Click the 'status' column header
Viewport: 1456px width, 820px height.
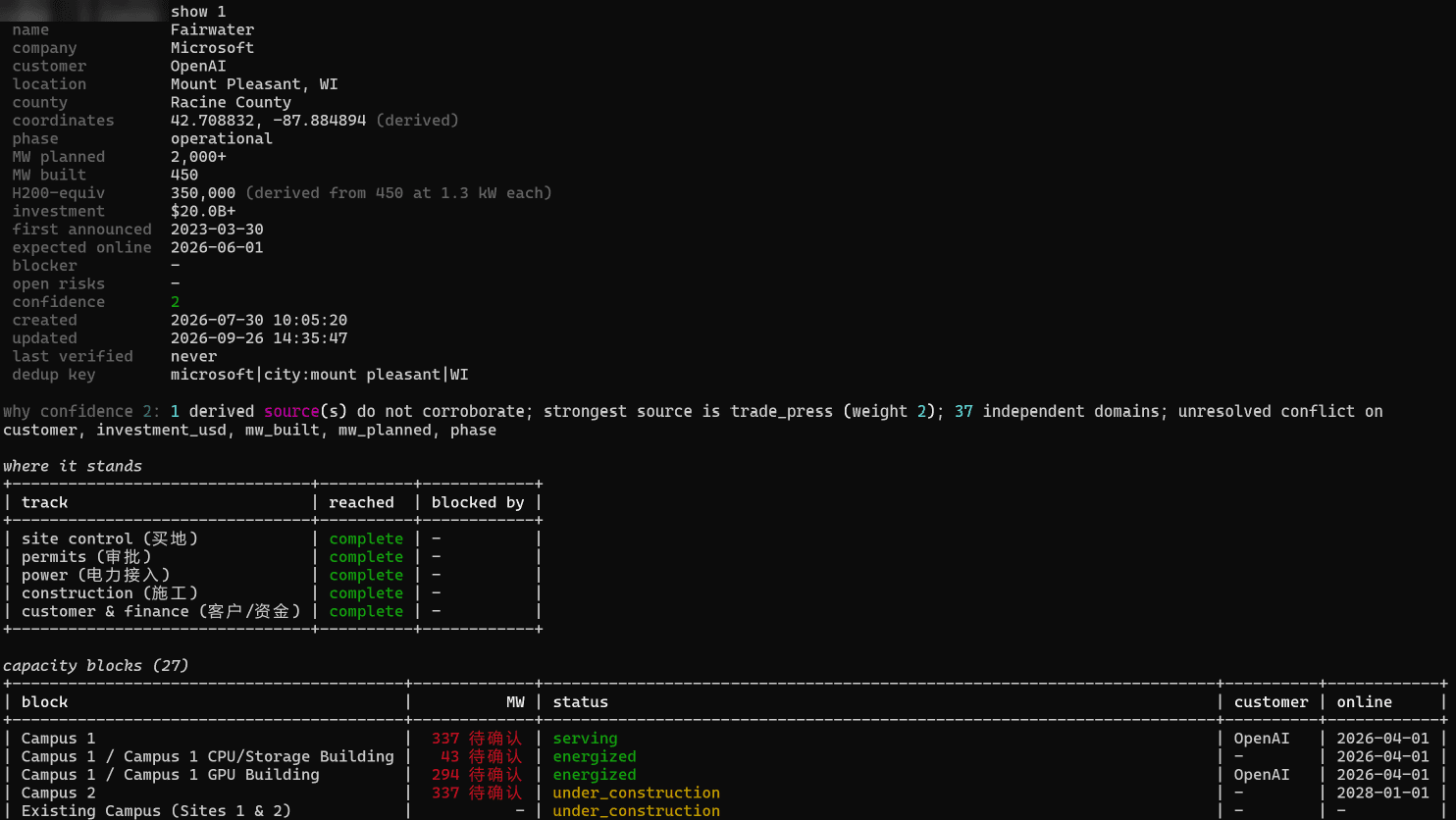coord(580,702)
